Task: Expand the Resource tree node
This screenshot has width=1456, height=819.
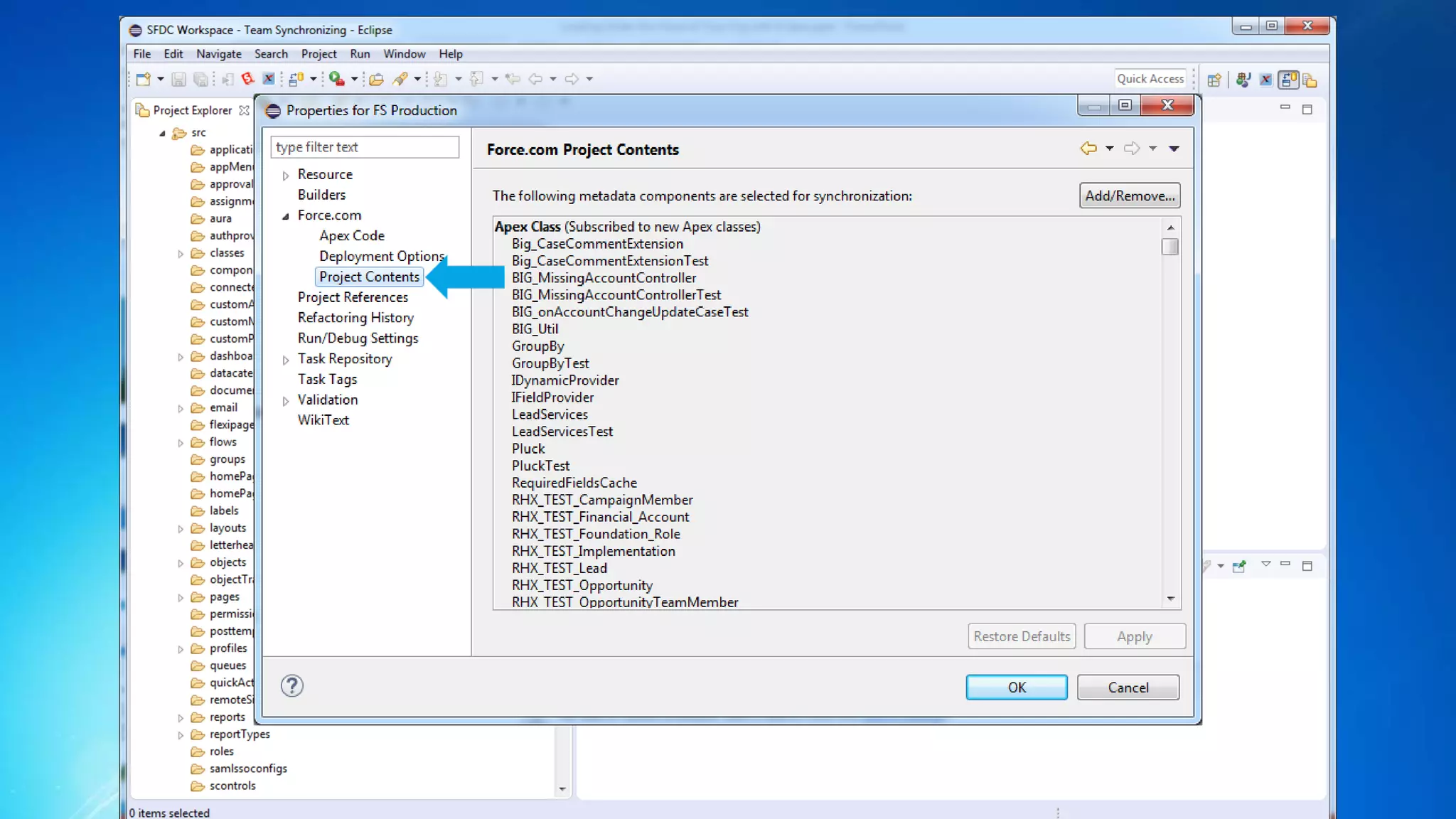Action: [x=286, y=175]
